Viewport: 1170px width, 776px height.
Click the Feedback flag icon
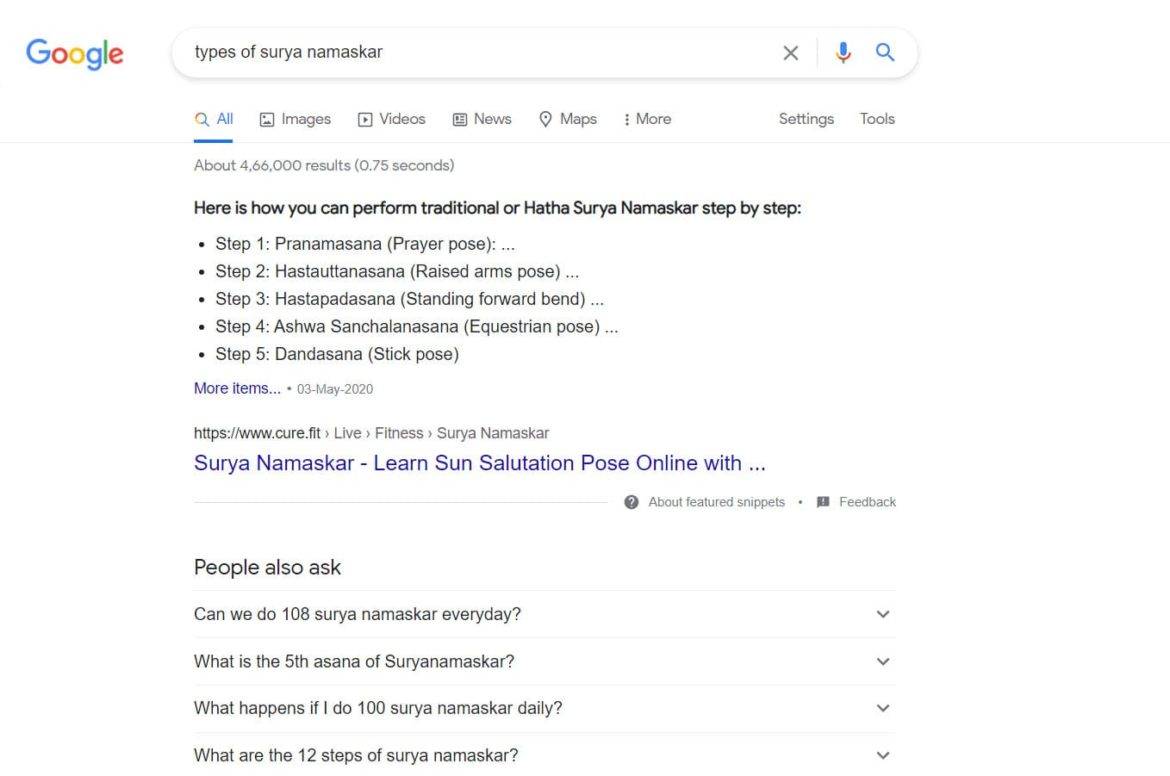click(823, 502)
